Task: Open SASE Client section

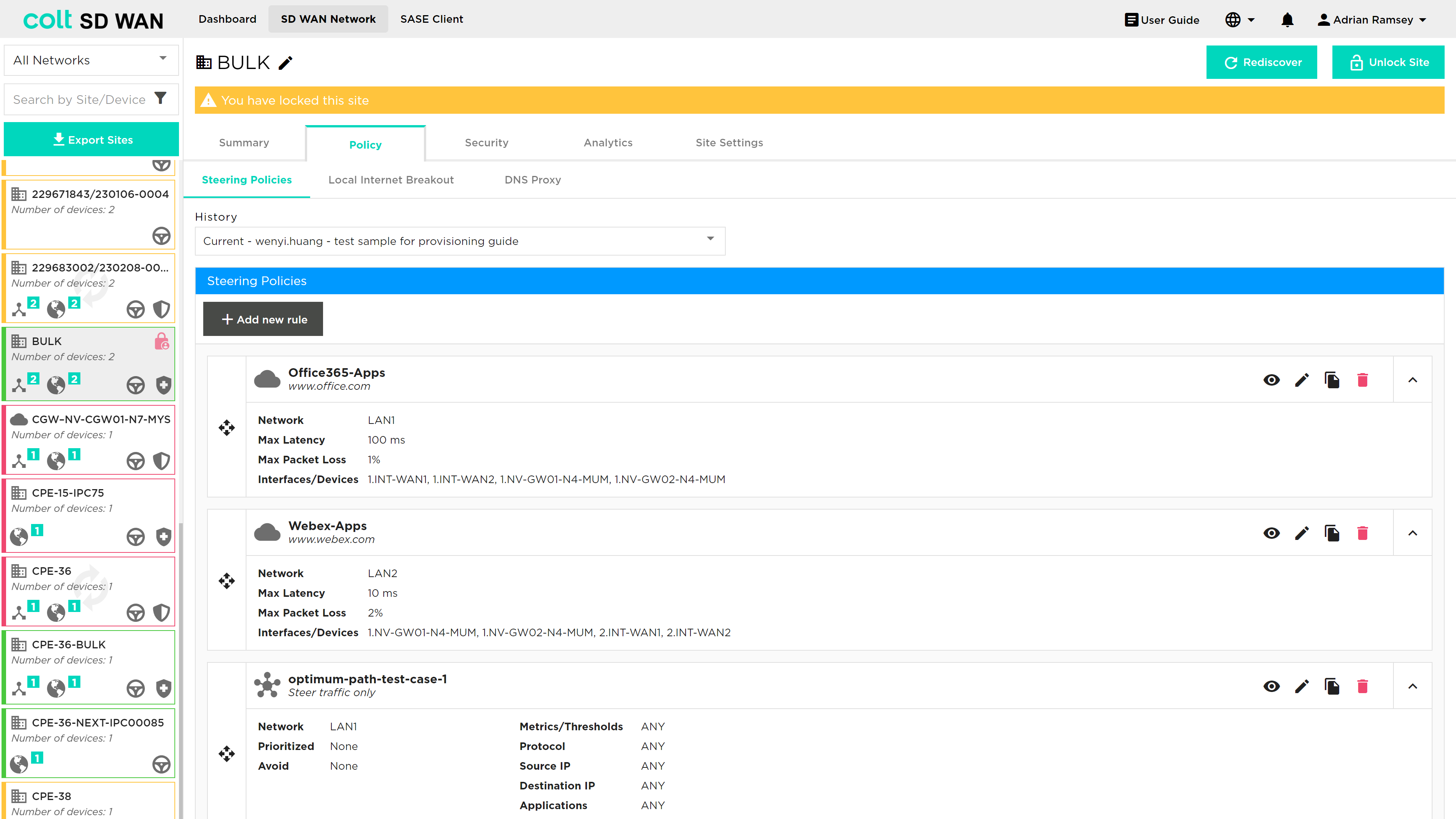Action: coord(432,19)
